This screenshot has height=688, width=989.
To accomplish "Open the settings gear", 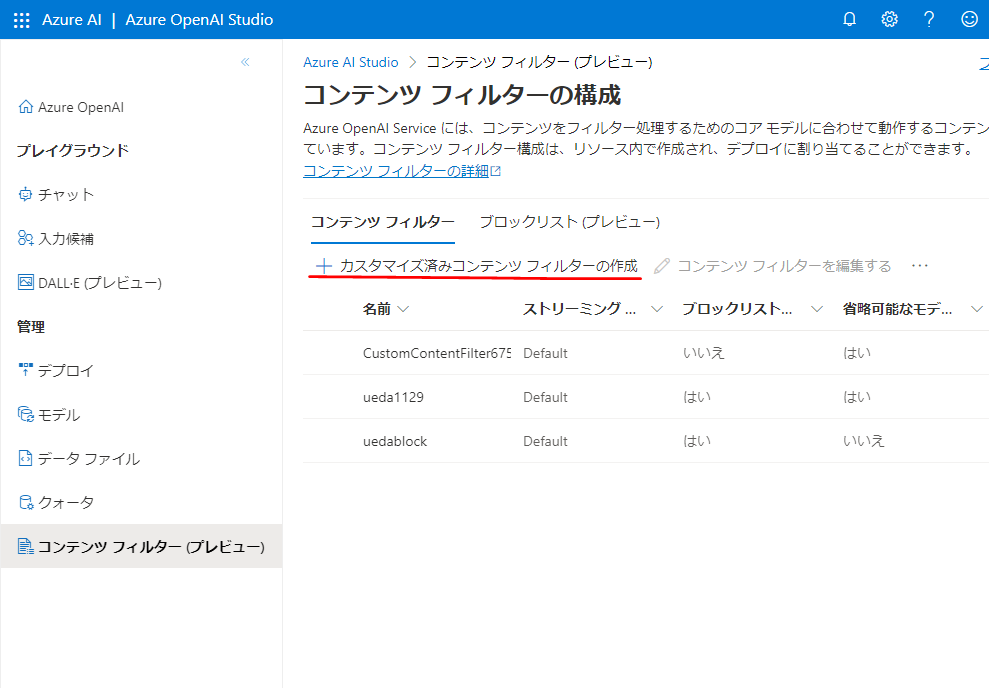I will [889, 20].
